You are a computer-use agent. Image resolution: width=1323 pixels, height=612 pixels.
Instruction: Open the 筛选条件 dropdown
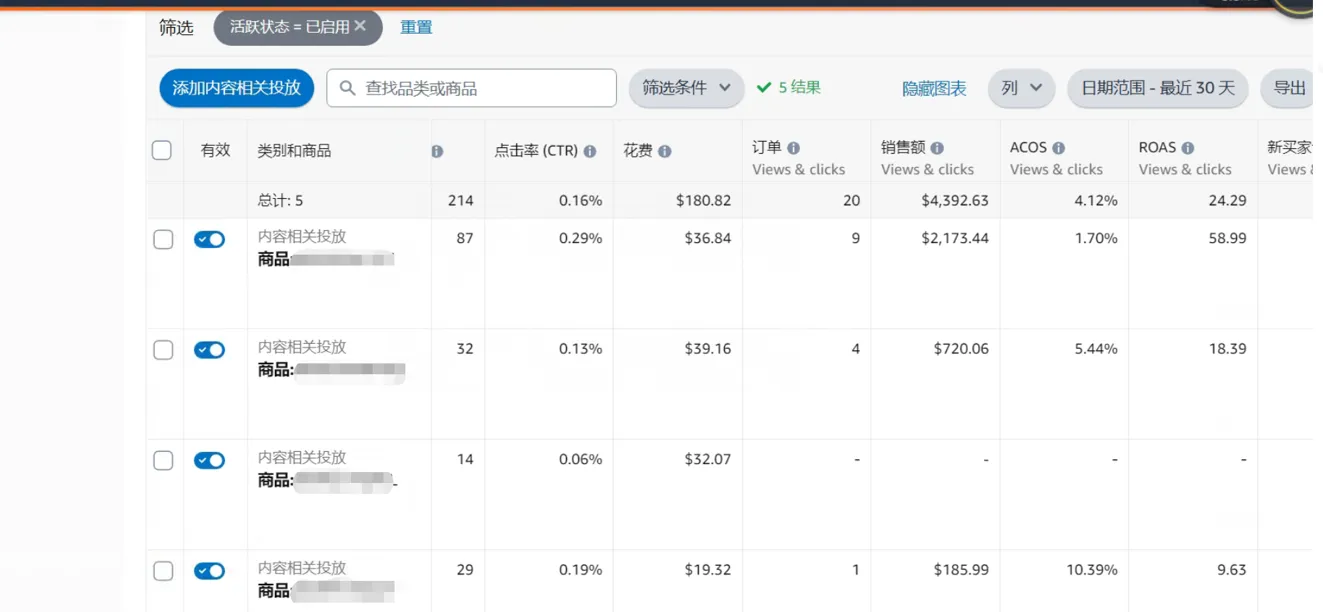click(x=686, y=88)
